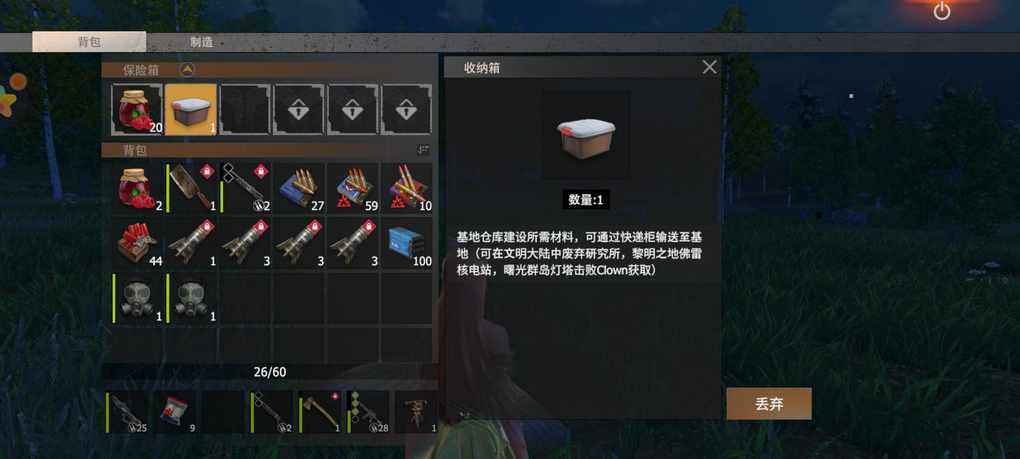
Task: Open the backpack sort options icon
Action: coord(423,150)
